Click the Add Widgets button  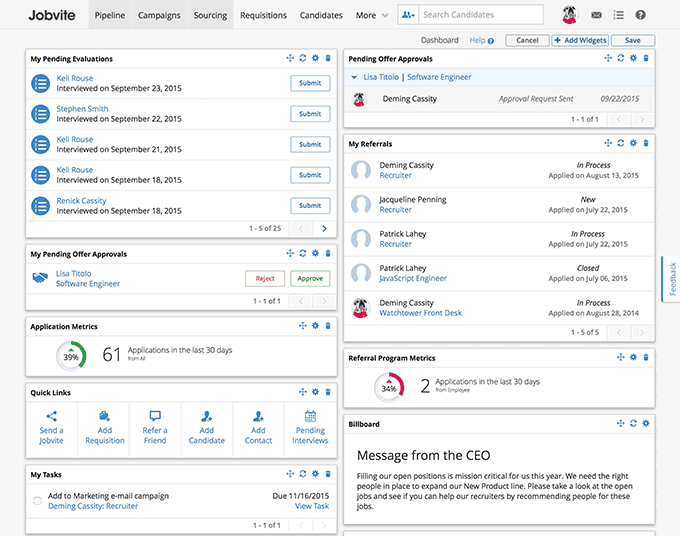pyautogui.click(x=580, y=40)
